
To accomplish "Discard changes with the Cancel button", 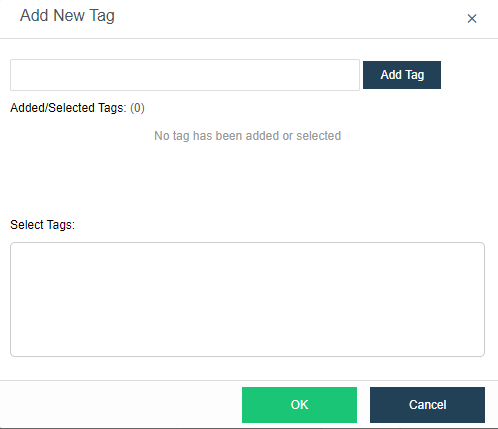I will 427,405.
